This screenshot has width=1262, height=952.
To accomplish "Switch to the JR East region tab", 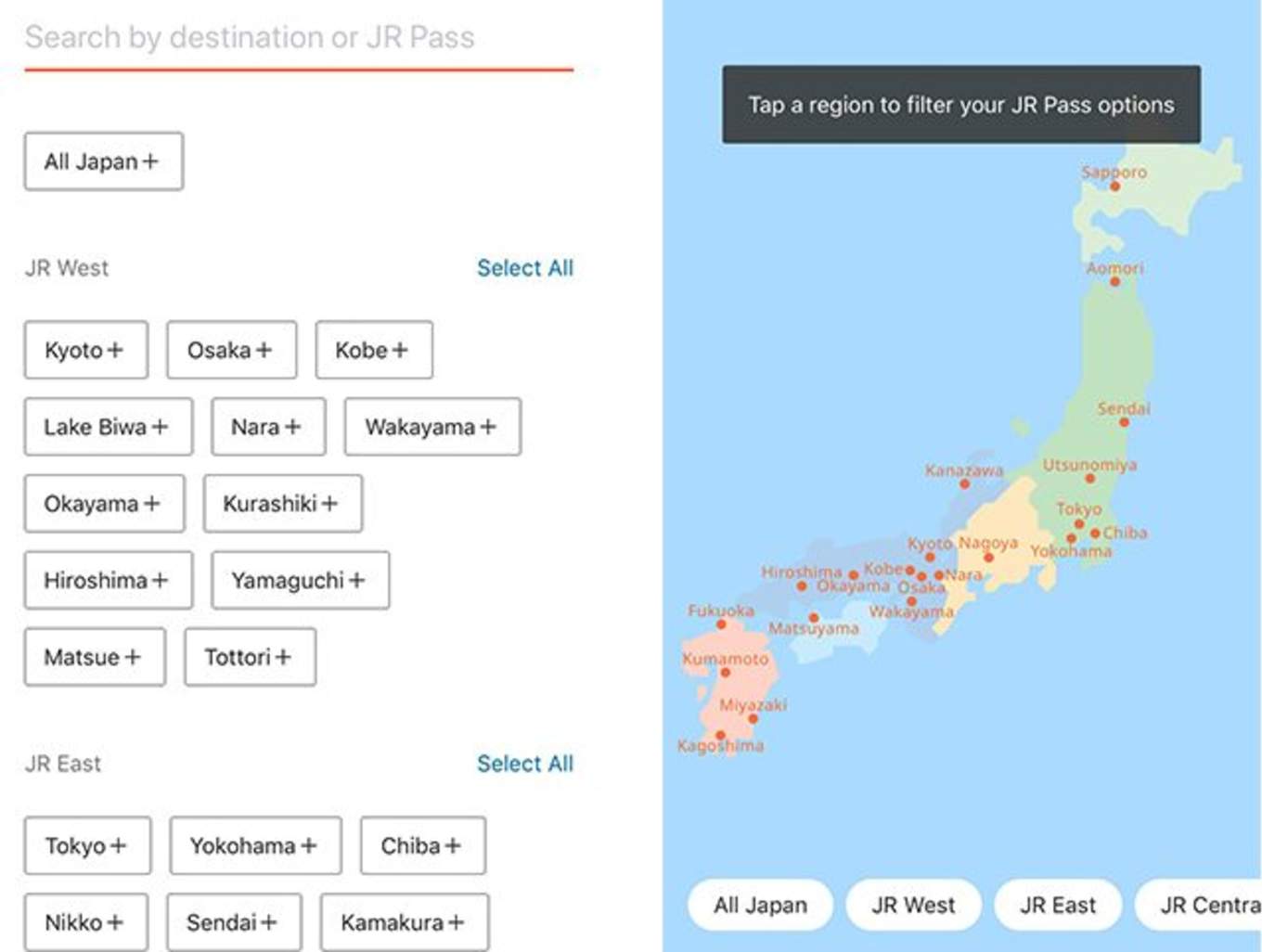I will (1057, 905).
